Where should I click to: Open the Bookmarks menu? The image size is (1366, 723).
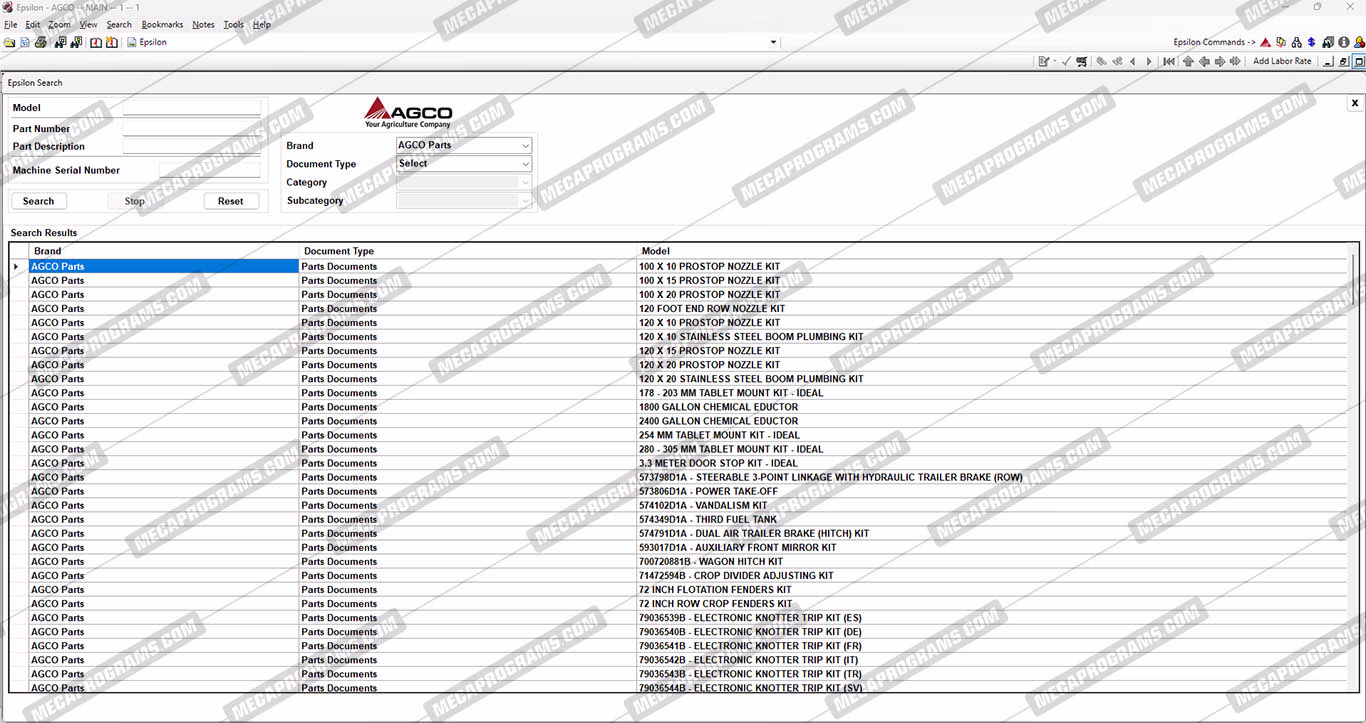(x=162, y=25)
